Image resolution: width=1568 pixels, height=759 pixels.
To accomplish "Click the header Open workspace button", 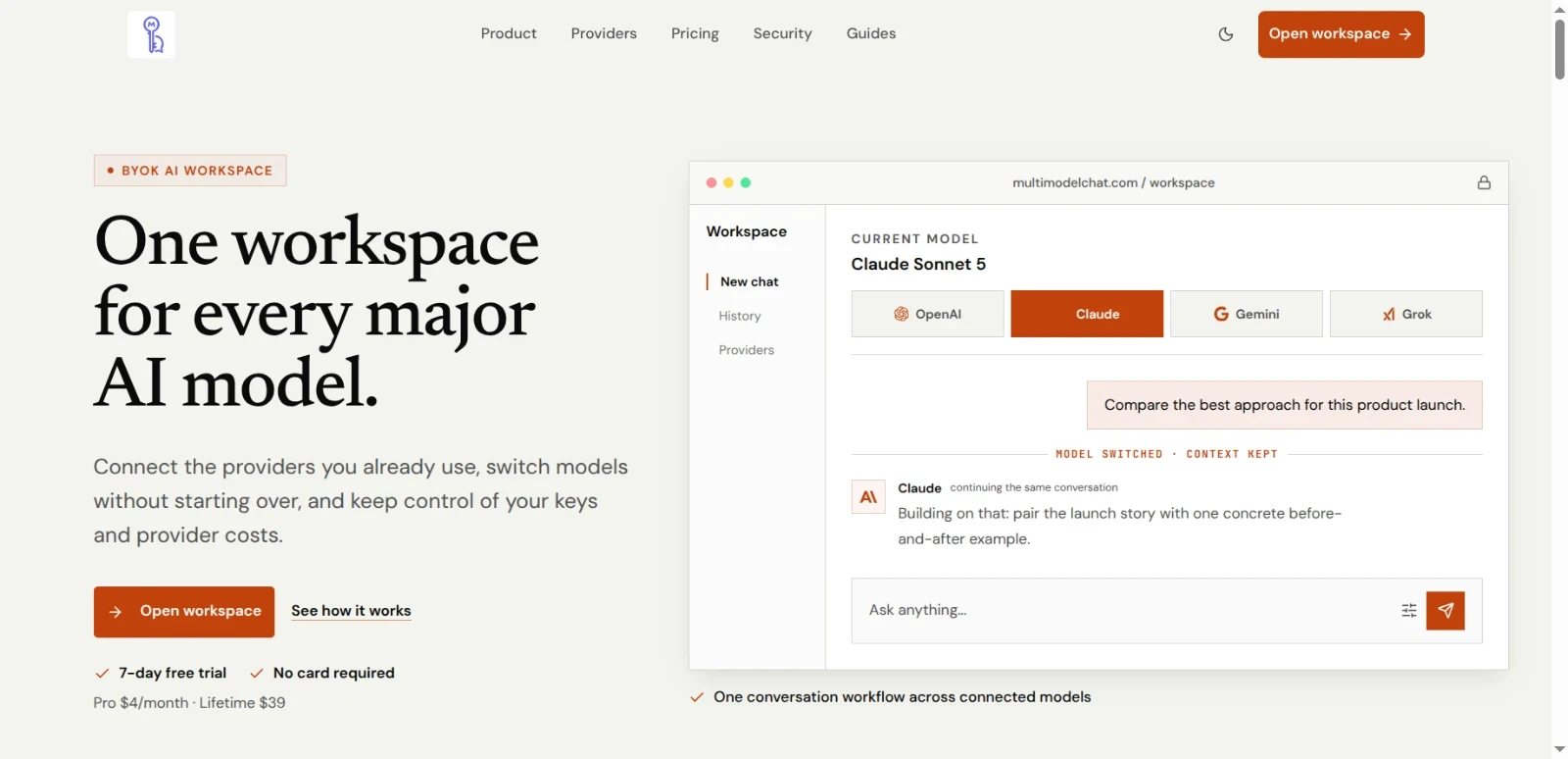I will [1341, 34].
